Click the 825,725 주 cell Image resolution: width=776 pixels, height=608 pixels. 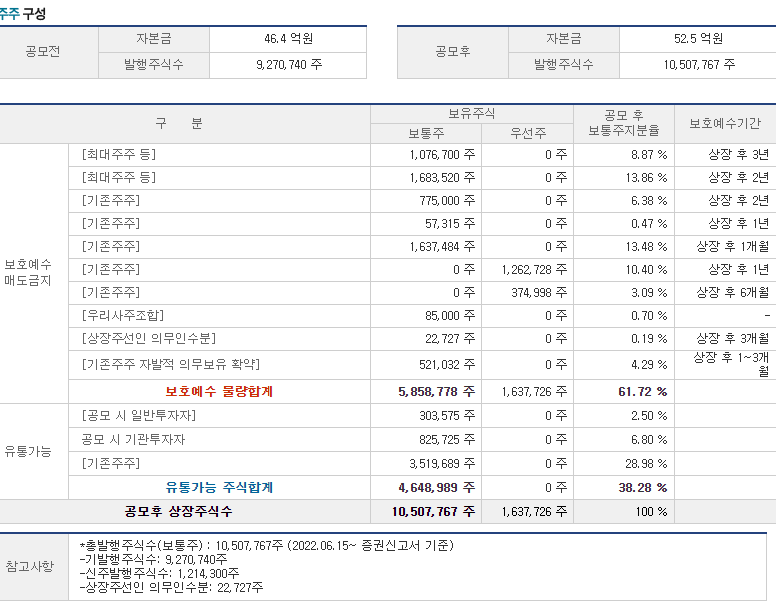[x=426, y=440]
